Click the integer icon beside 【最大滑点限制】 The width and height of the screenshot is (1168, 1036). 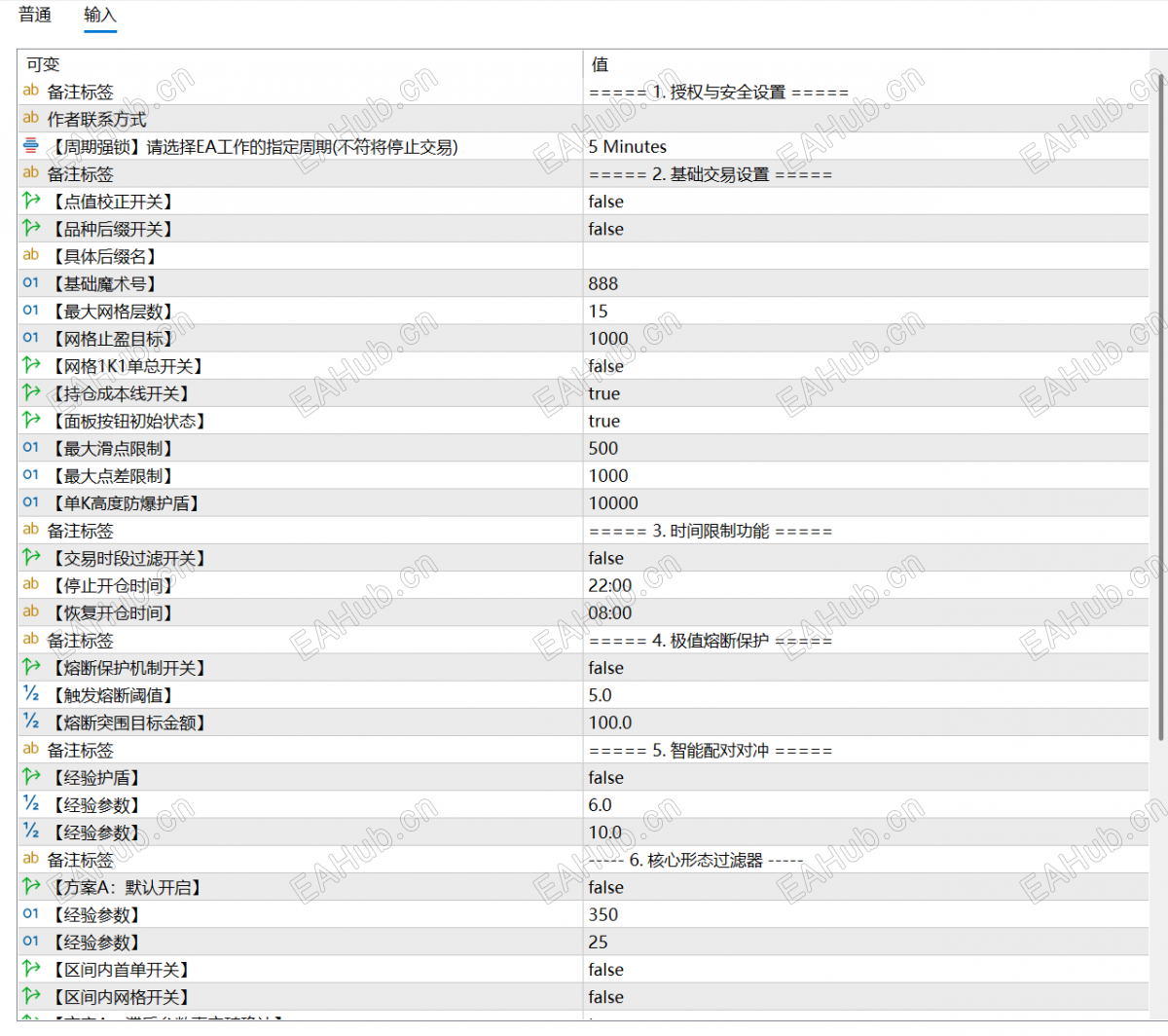pos(31,448)
